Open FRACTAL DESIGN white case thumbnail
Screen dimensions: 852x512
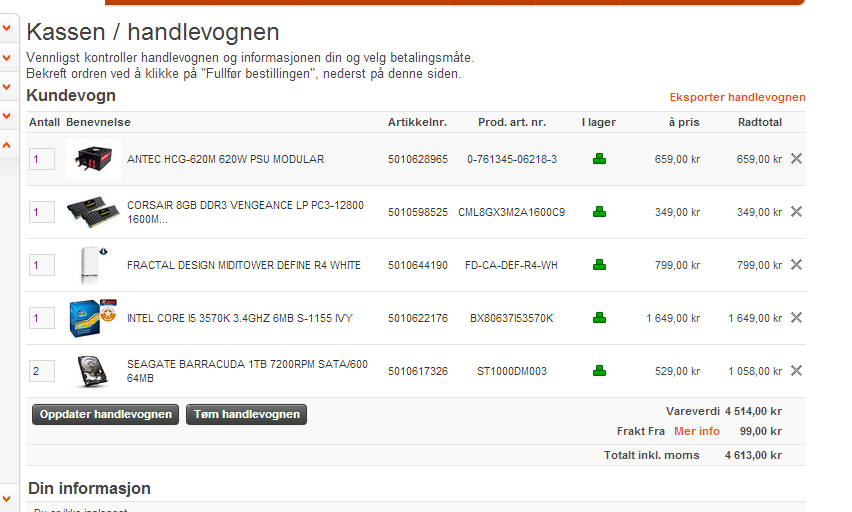pos(93,265)
